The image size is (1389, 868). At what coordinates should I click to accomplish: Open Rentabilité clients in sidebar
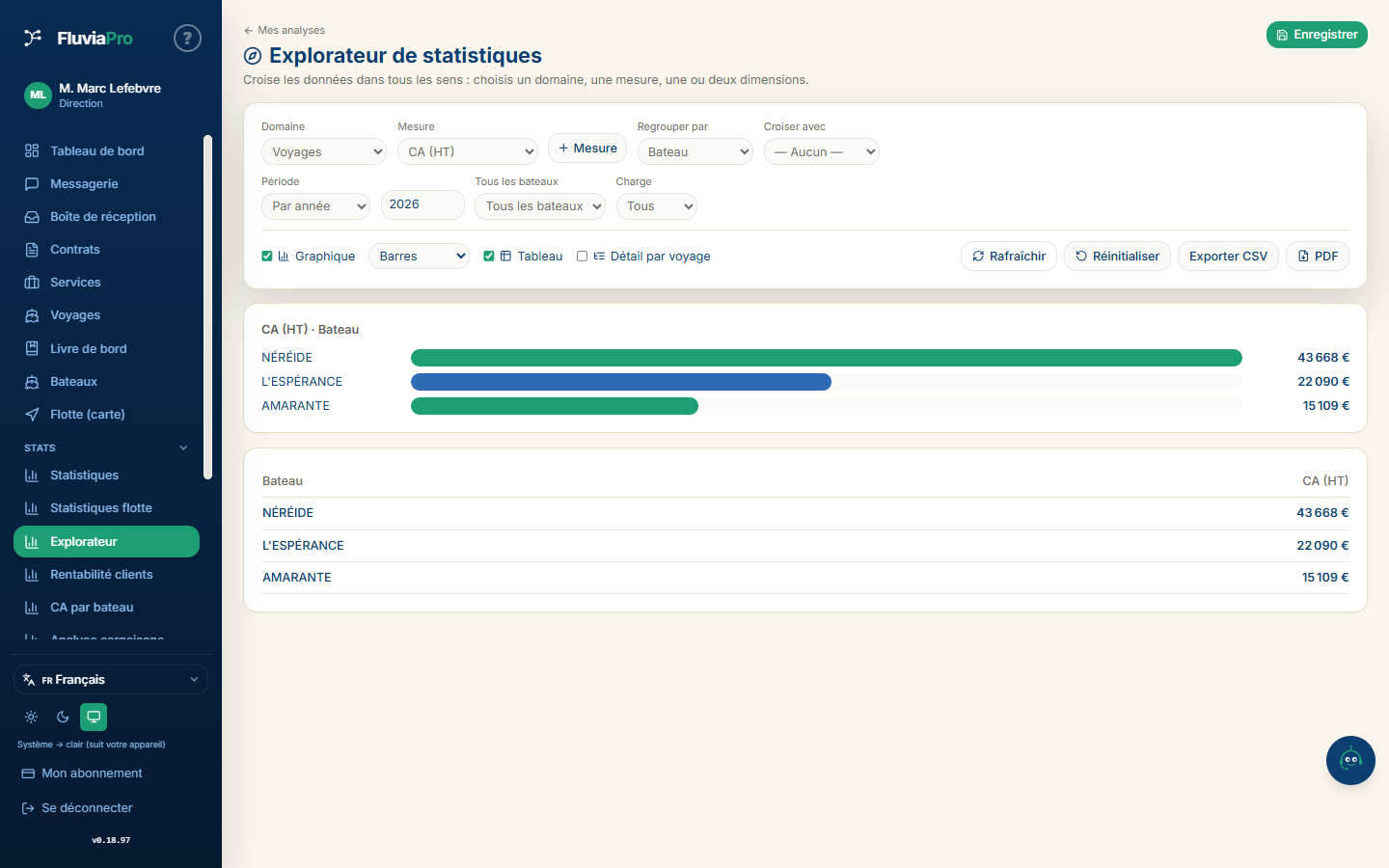point(106,574)
